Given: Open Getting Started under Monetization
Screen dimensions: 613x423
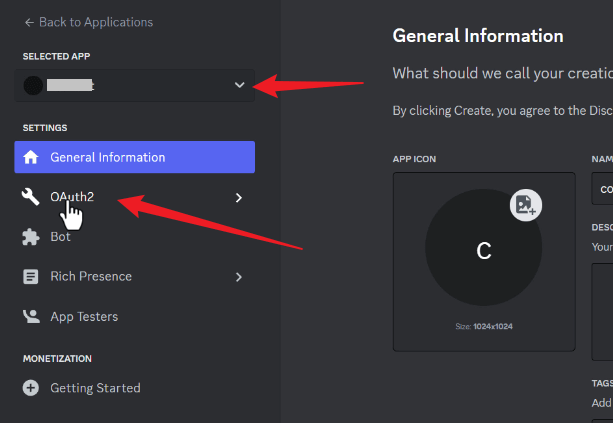Looking at the screenshot, I should pyautogui.click(x=95, y=388).
